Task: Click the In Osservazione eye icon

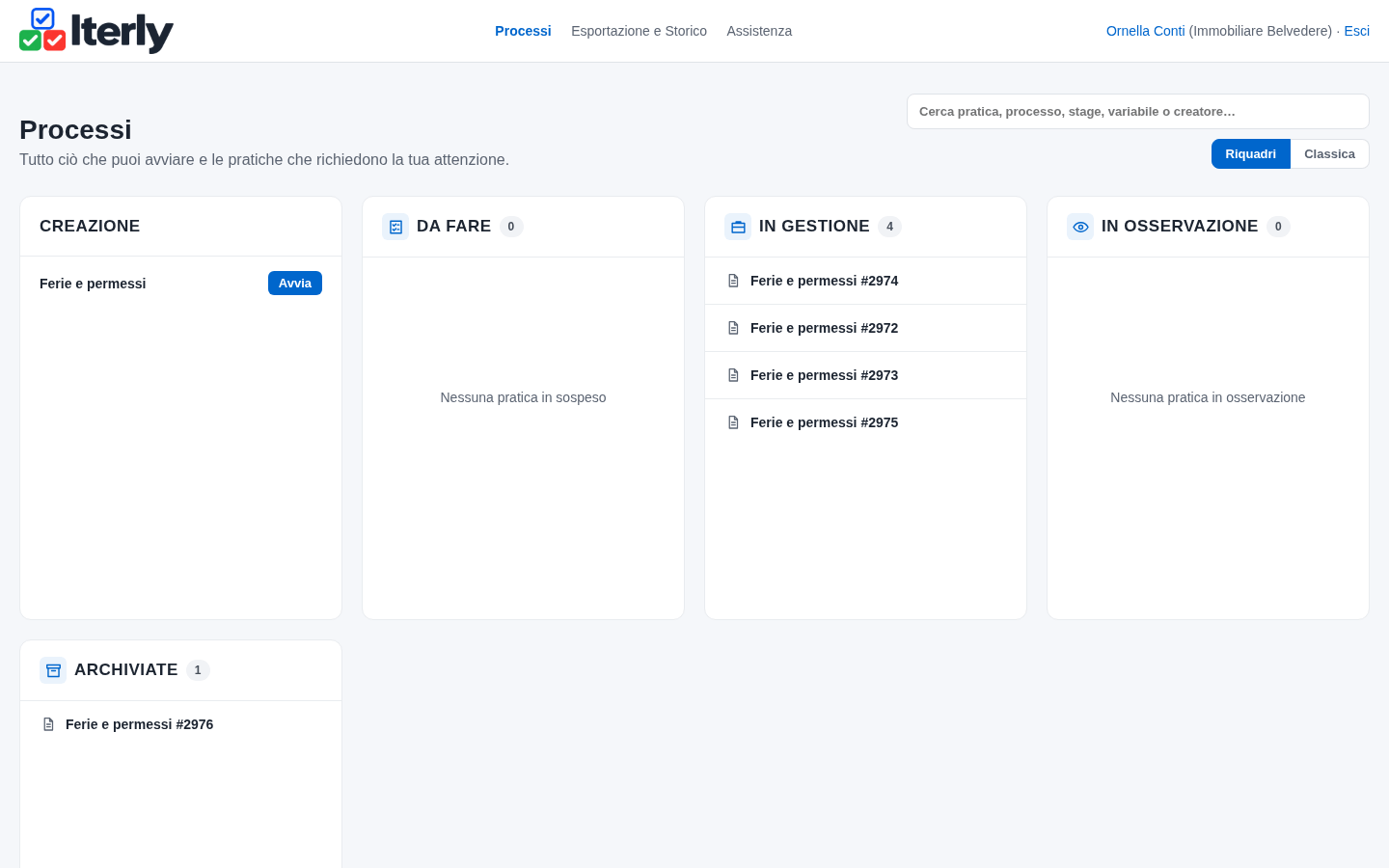Action: click(x=1080, y=227)
